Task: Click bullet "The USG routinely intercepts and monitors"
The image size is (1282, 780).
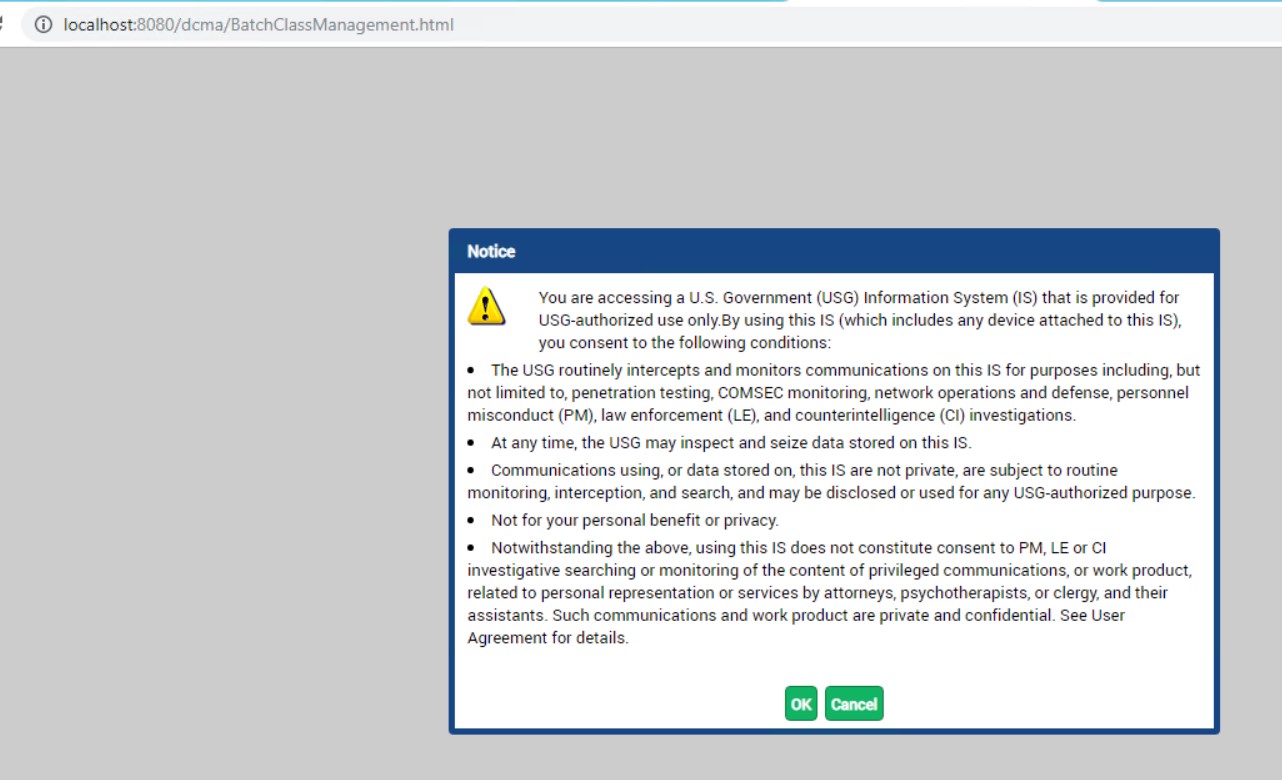Action: coord(834,392)
